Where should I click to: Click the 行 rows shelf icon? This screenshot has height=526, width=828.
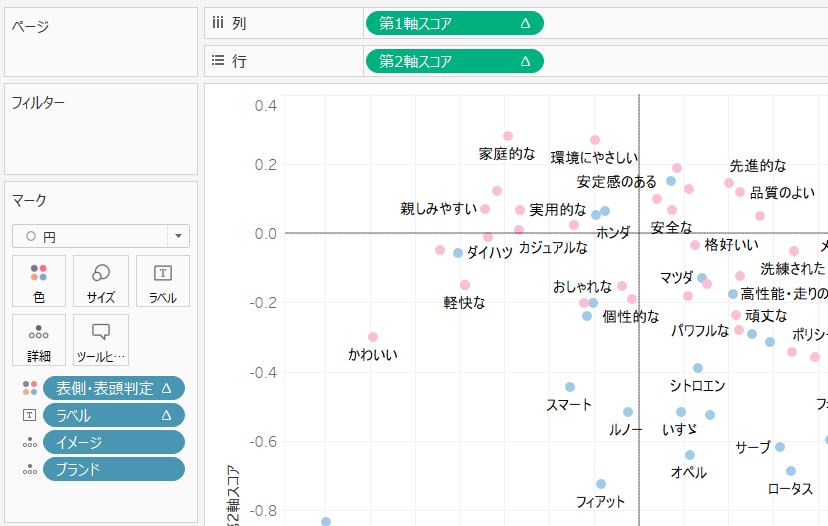[218, 60]
